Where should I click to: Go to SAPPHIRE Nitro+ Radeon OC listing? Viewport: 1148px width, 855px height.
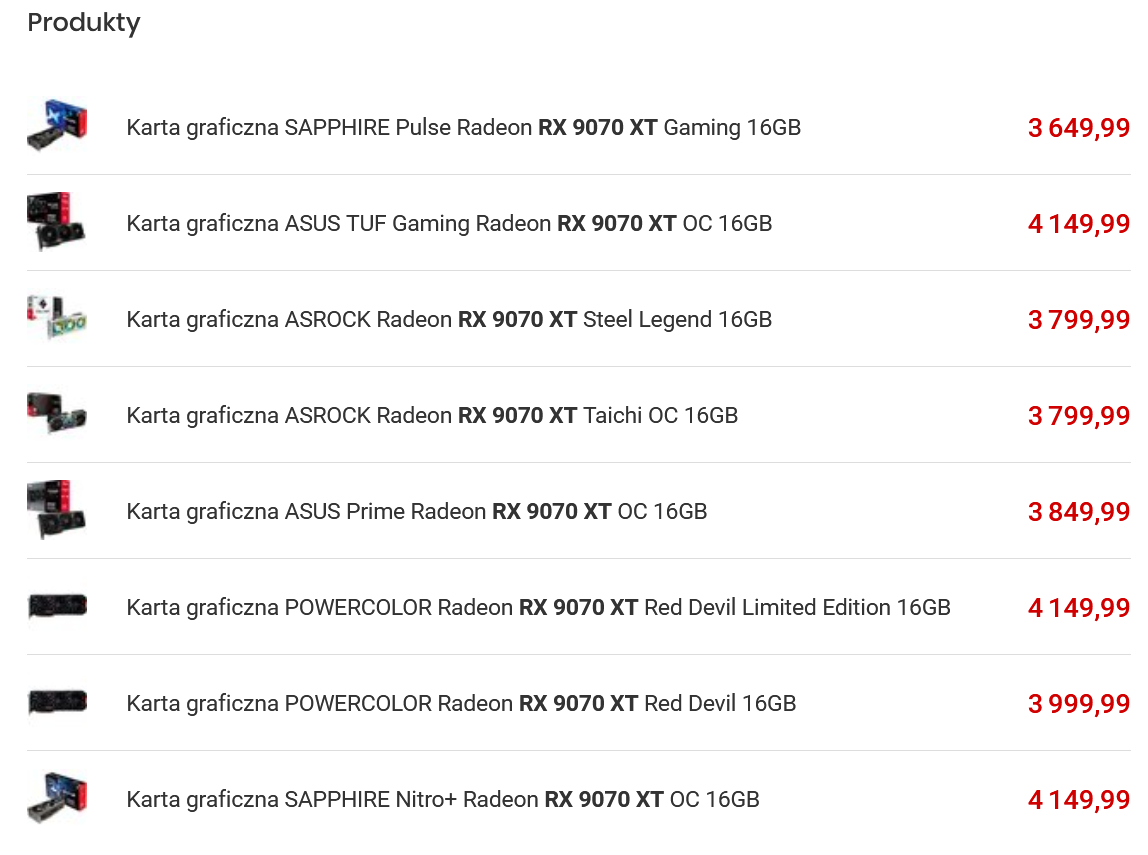click(x=443, y=800)
